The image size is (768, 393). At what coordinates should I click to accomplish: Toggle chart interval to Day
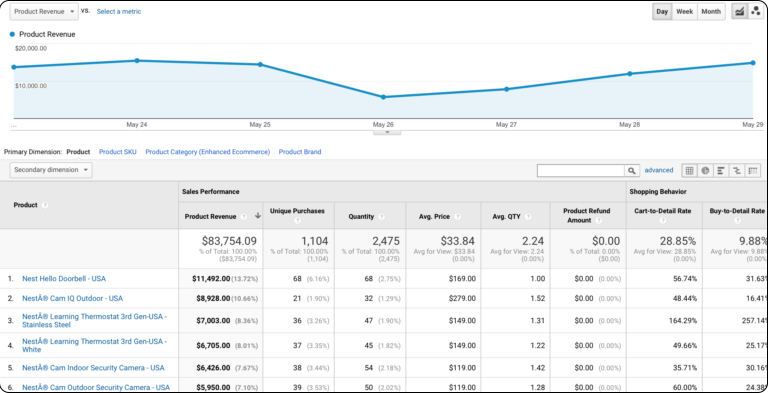(x=662, y=12)
